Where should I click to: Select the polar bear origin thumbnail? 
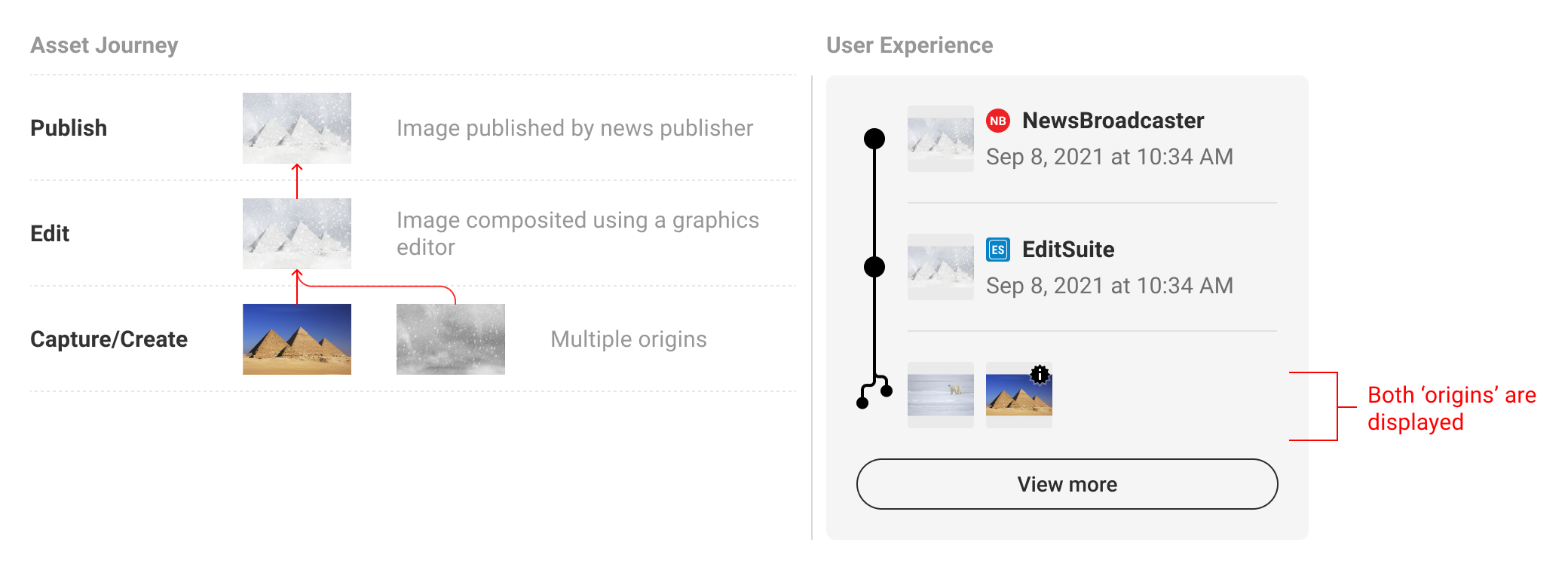941,395
